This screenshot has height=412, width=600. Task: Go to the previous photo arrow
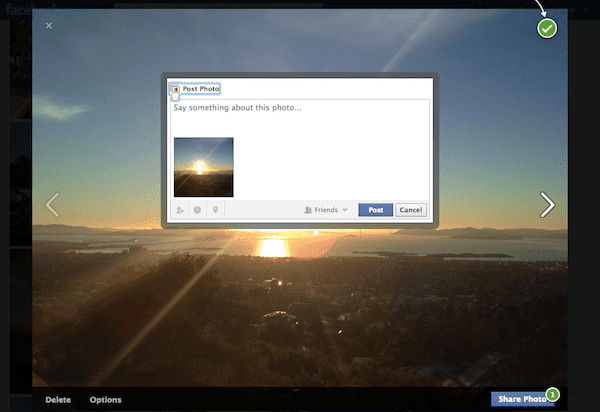pos(52,205)
